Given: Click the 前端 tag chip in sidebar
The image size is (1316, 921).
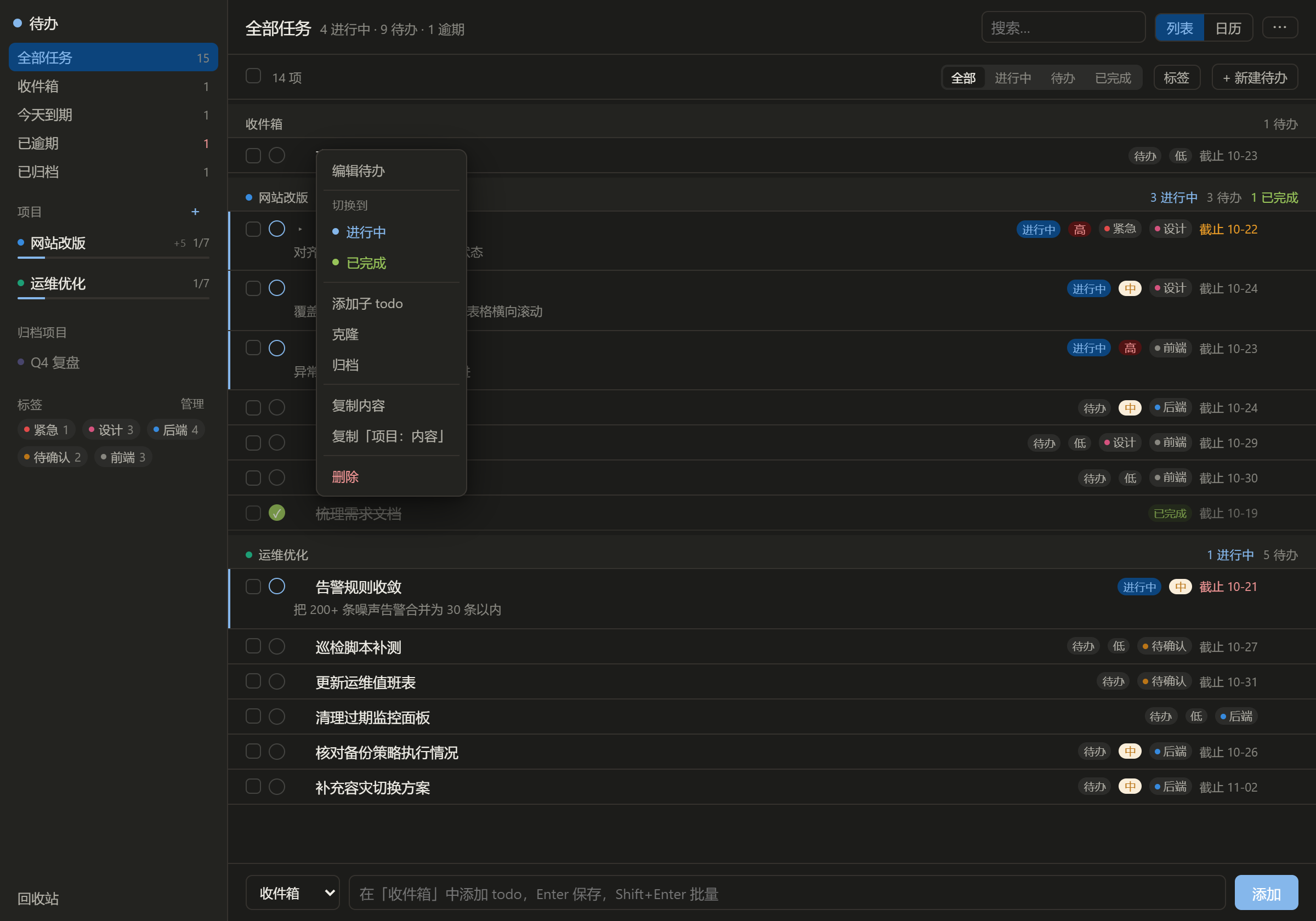Looking at the screenshot, I should [x=123, y=457].
